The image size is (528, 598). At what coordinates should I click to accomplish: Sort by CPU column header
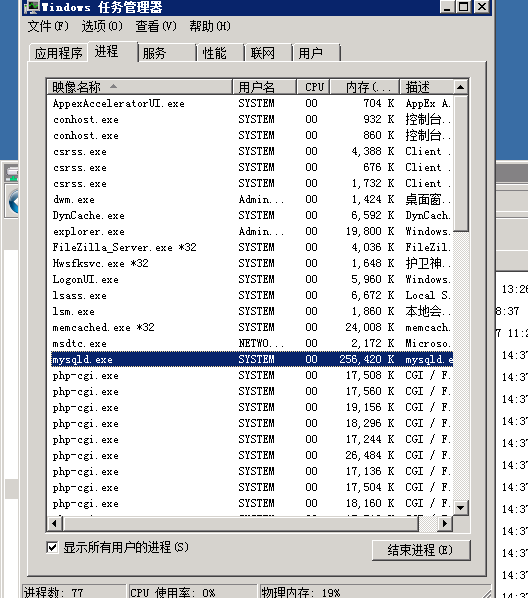[314, 87]
